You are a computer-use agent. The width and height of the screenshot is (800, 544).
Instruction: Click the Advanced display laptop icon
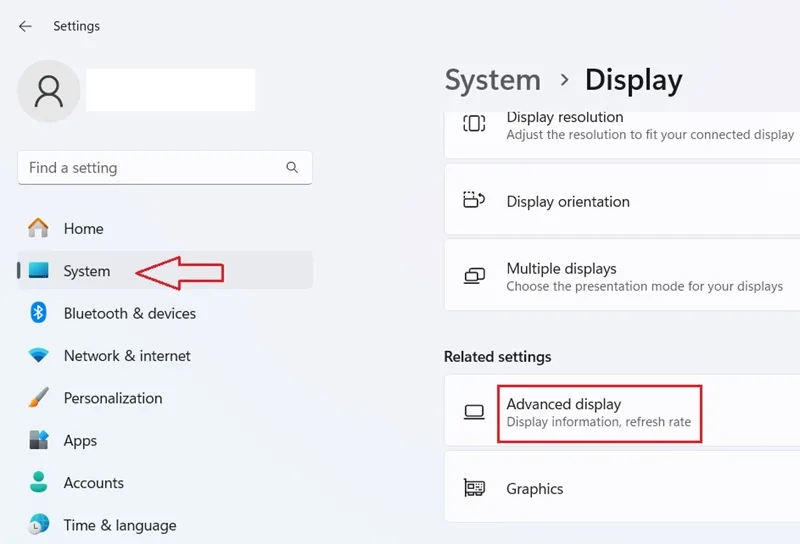point(474,412)
